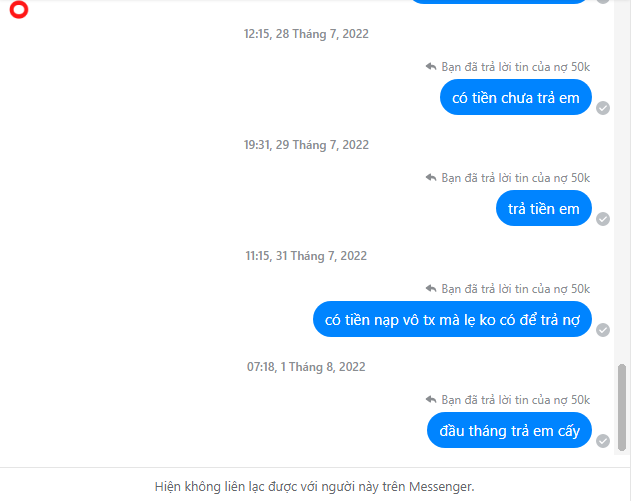The height and width of the screenshot is (501, 631).
Task: Open replied-to 'nợ 50k' reference above 'có tiền chưa trả em'
Action: tap(516, 67)
